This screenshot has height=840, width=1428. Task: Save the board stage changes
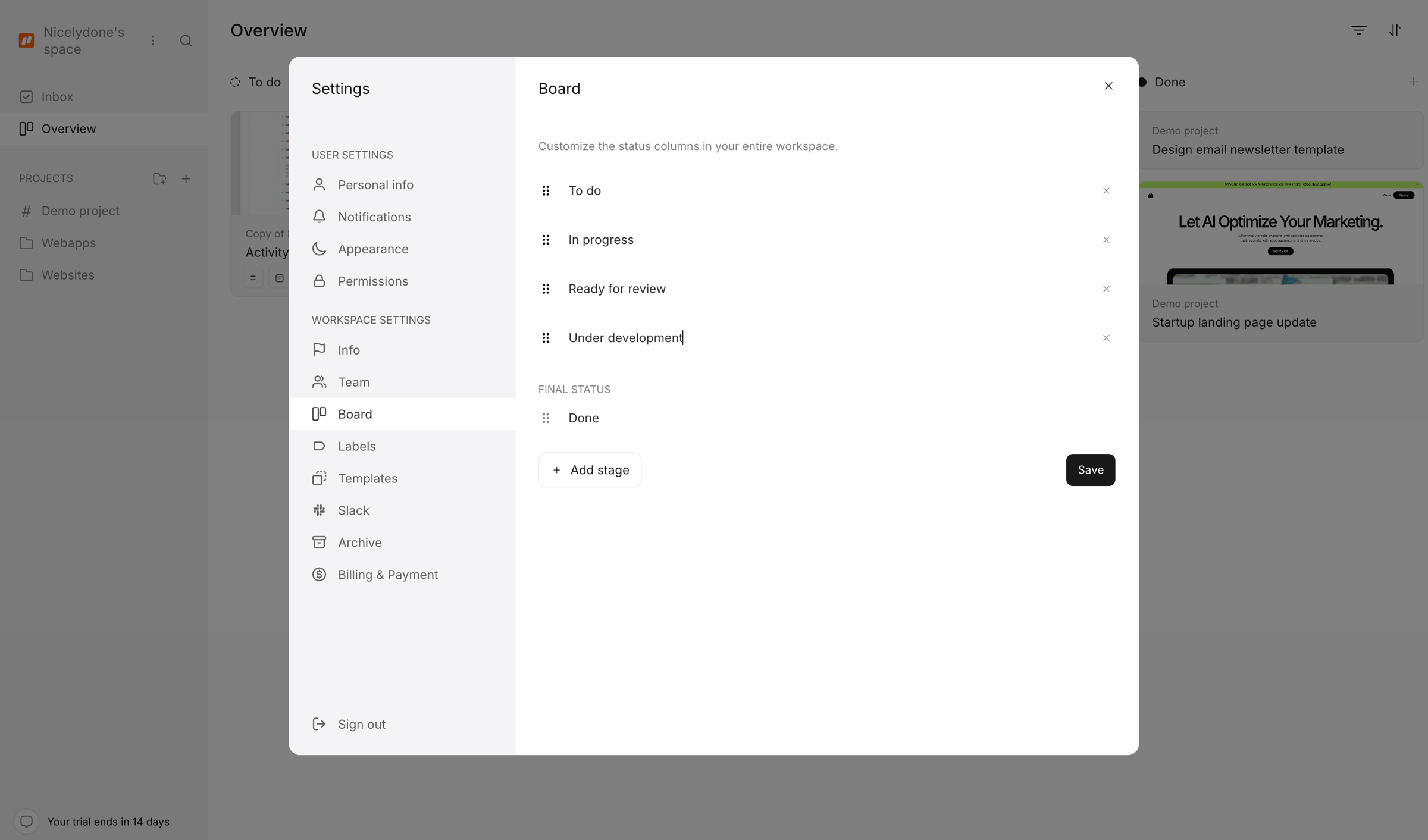click(1091, 470)
